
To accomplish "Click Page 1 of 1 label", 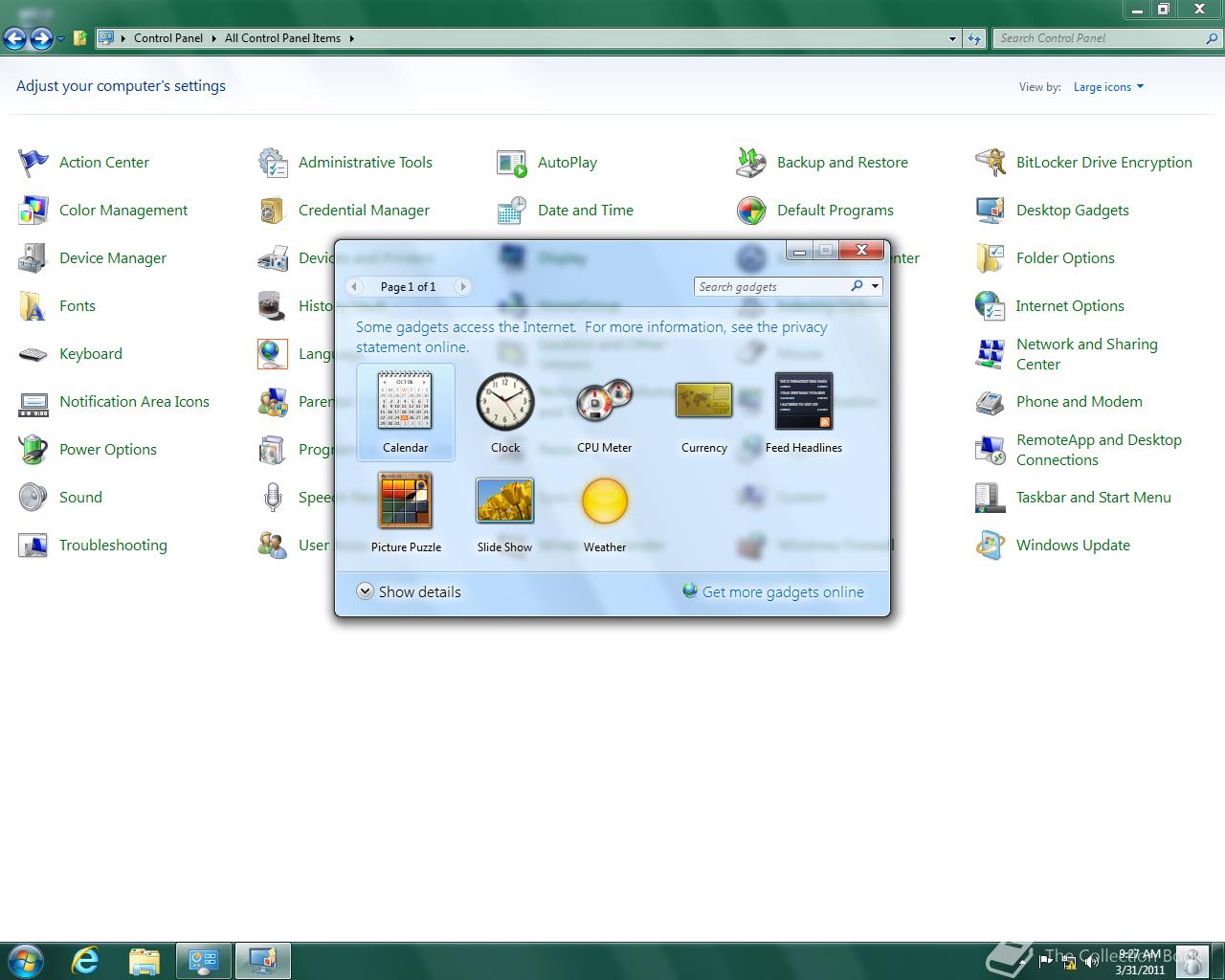I will pos(408,286).
